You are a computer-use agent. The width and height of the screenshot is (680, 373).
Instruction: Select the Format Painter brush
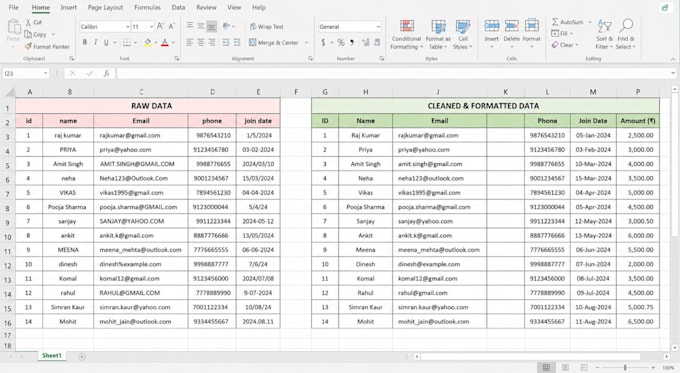[28, 46]
